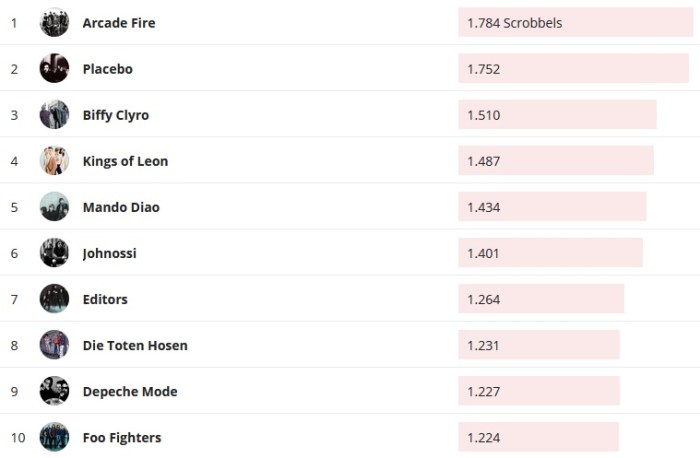Go to the Placebo artist page
Viewport: 700px width, 458px height.
tap(107, 69)
